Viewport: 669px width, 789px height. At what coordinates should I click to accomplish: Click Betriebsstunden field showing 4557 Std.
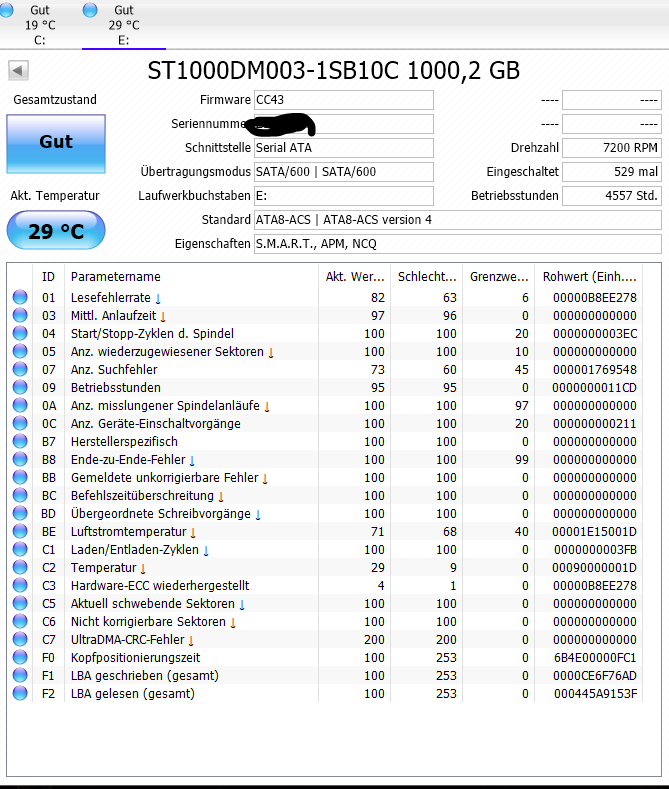point(612,196)
